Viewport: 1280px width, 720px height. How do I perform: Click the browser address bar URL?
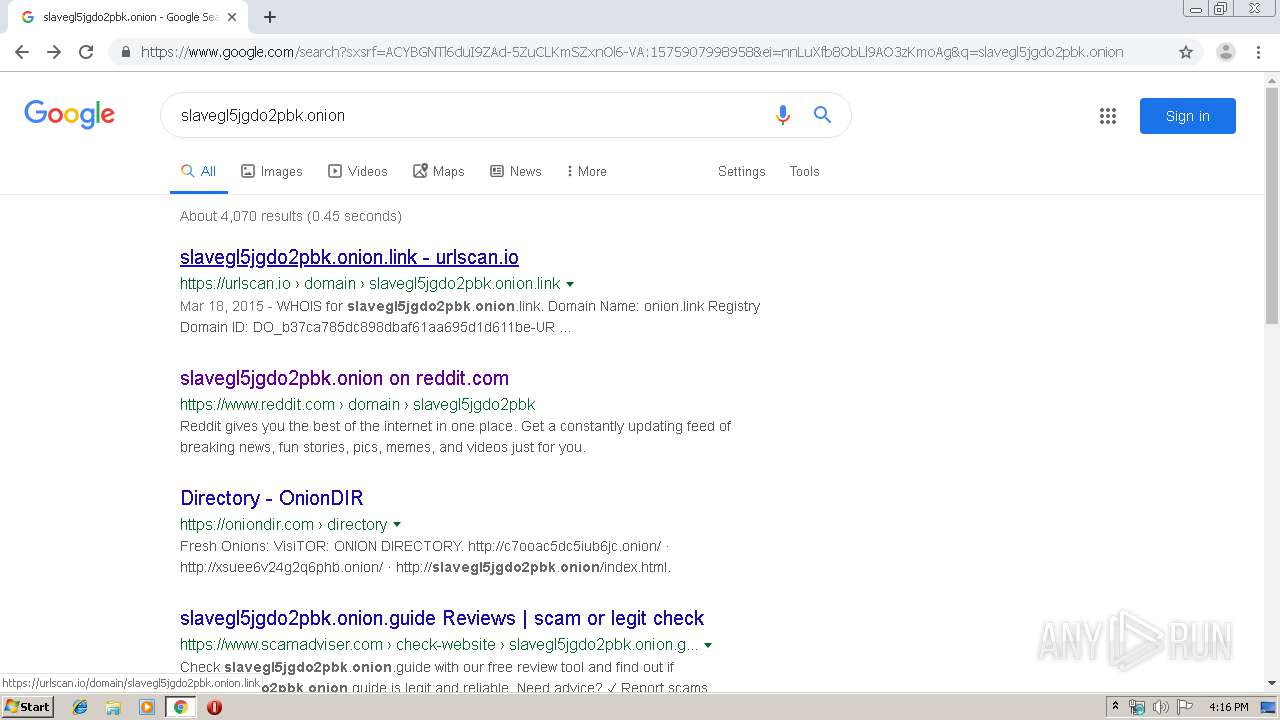[x=632, y=52]
